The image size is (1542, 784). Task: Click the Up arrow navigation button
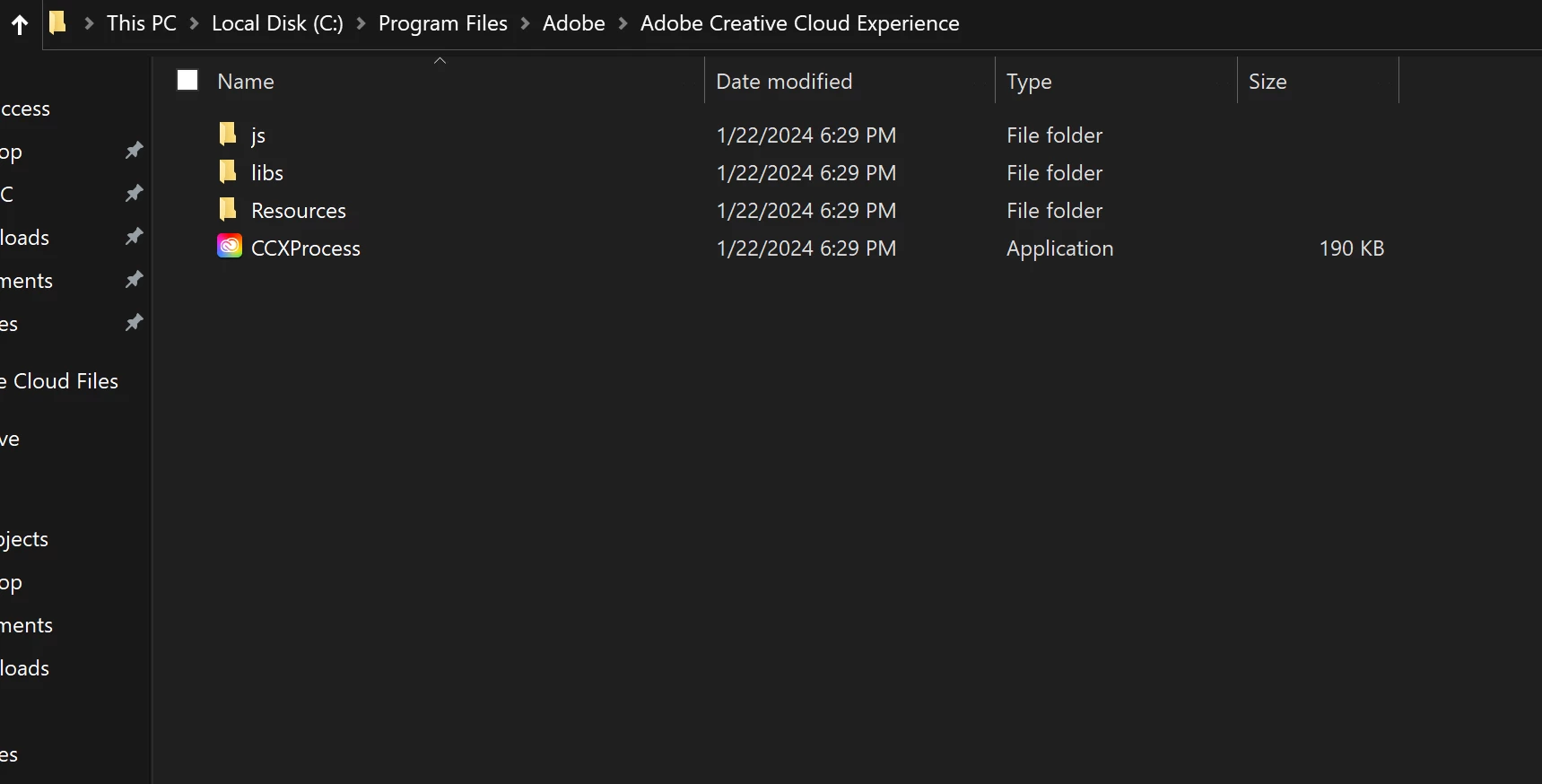[x=20, y=24]
